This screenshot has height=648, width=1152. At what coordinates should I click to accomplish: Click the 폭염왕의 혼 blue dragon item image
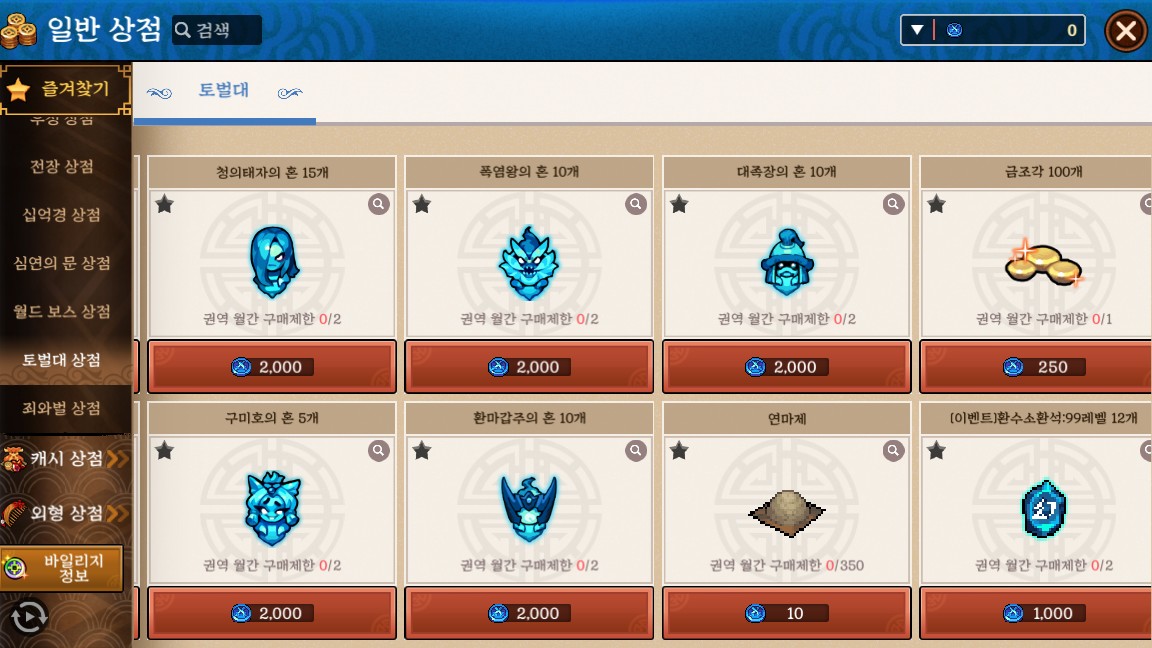point(529,262)
